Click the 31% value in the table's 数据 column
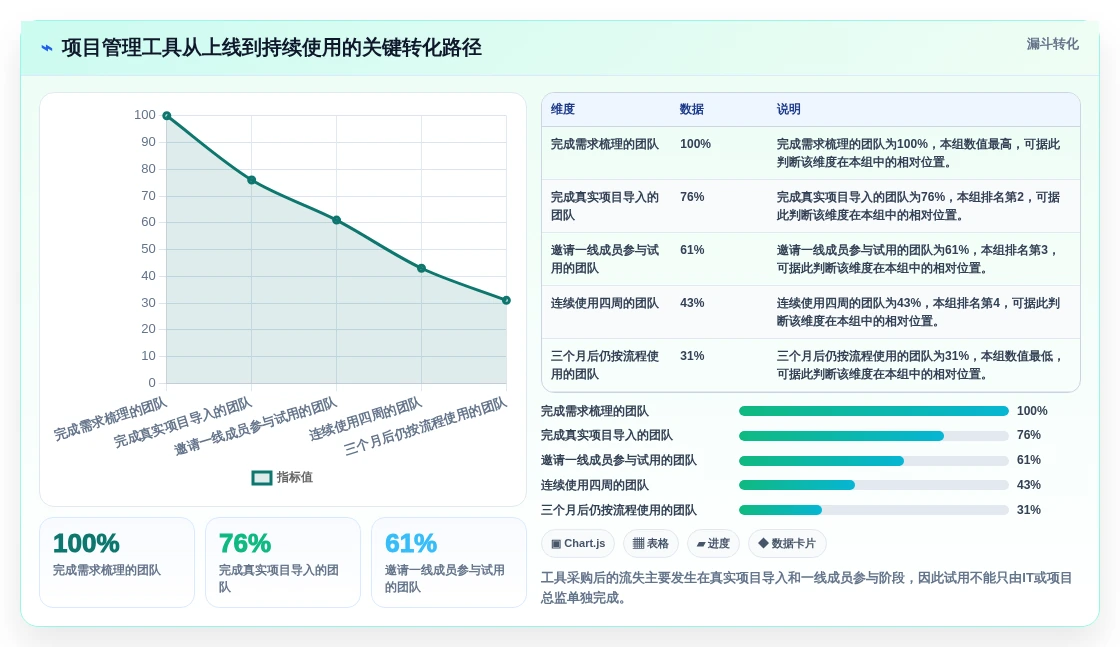Image resolution: width=1120 pixels, height=647 pixels. (x=691, y=356)
